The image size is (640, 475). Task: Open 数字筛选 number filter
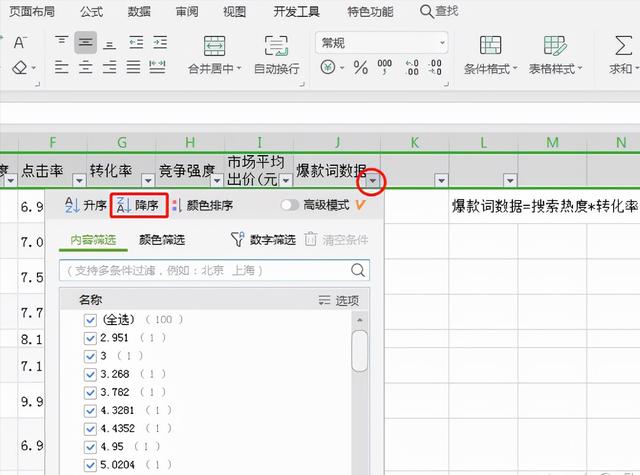click(263, 240)
